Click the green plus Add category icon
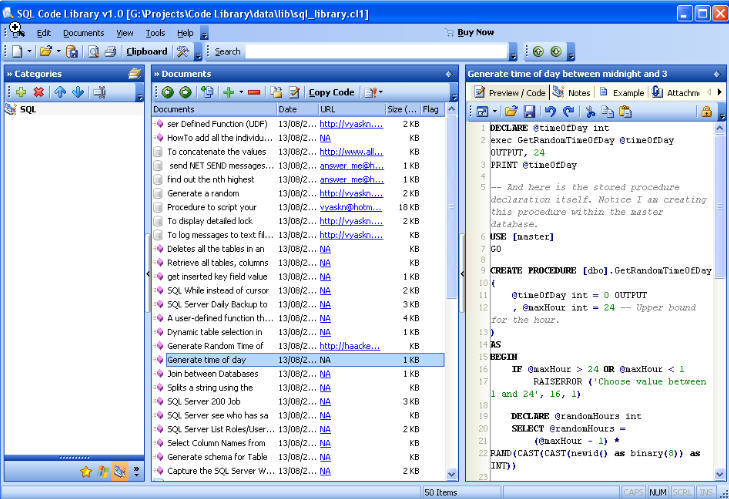Image resolution: width=729 pixels, height=499 pixels. (21, 92)
